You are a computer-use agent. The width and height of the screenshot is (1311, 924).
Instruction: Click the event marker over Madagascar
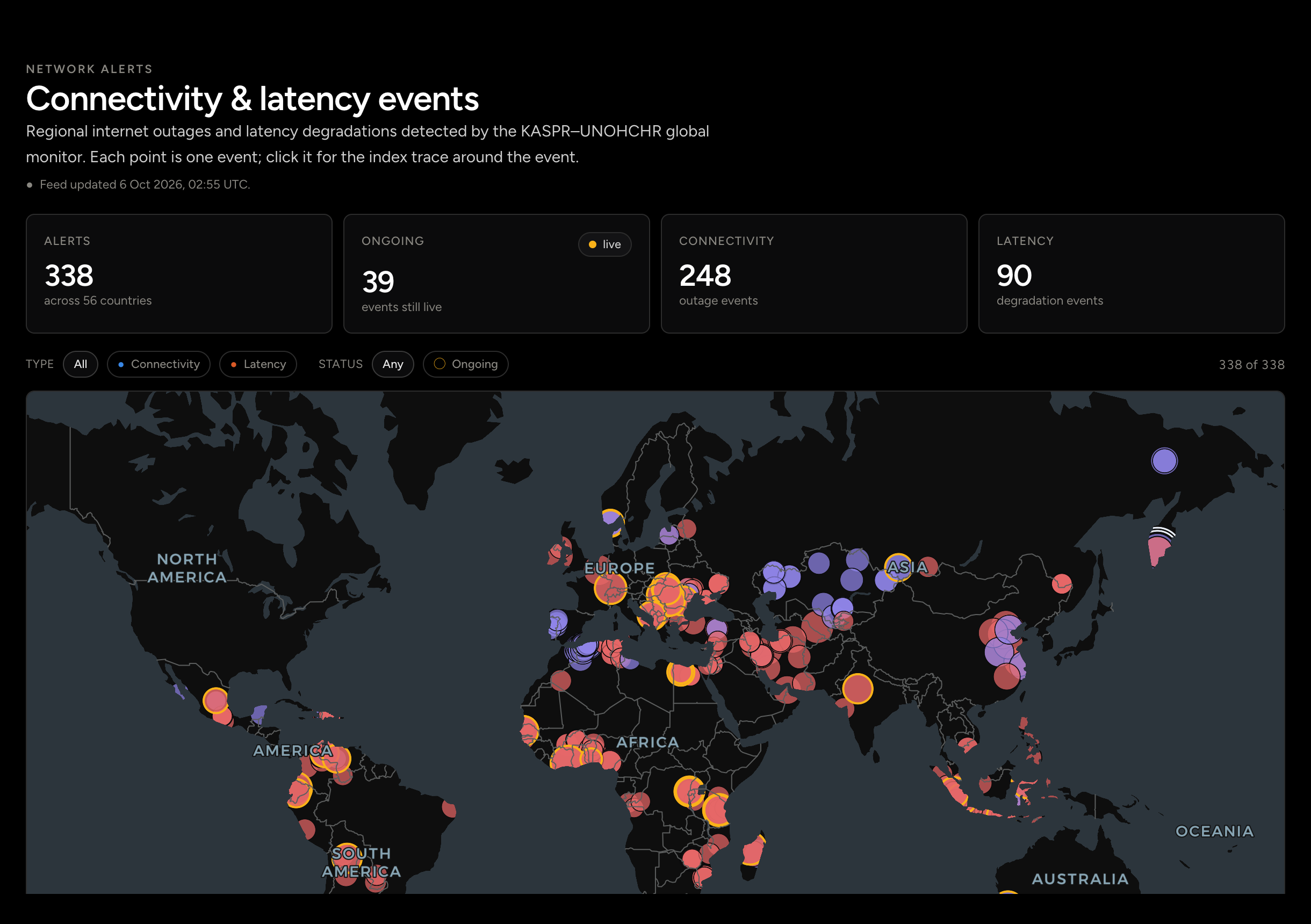[x=754, y=851]
